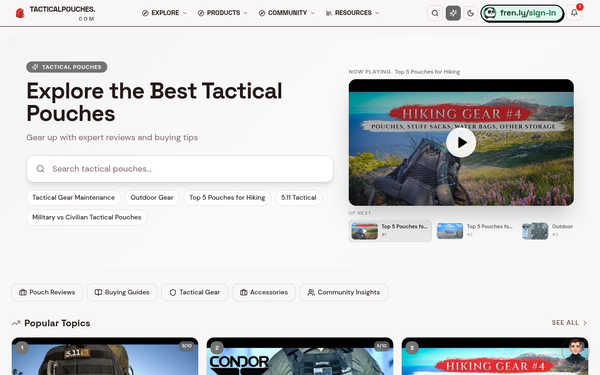Open the header search icon

(x=435, y=13)
